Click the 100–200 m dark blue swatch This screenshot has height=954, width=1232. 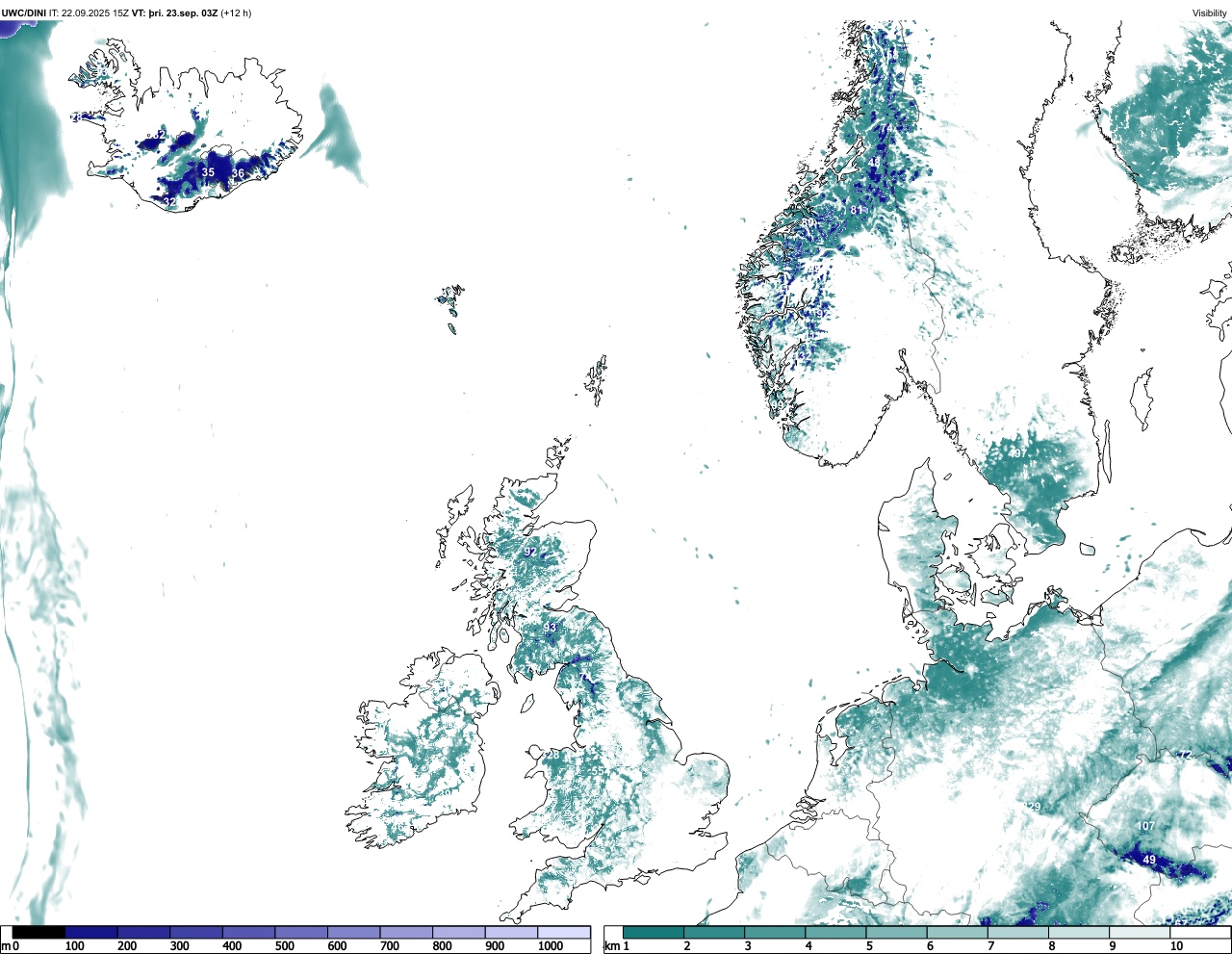pyautogui.click(x=91, y=933)
